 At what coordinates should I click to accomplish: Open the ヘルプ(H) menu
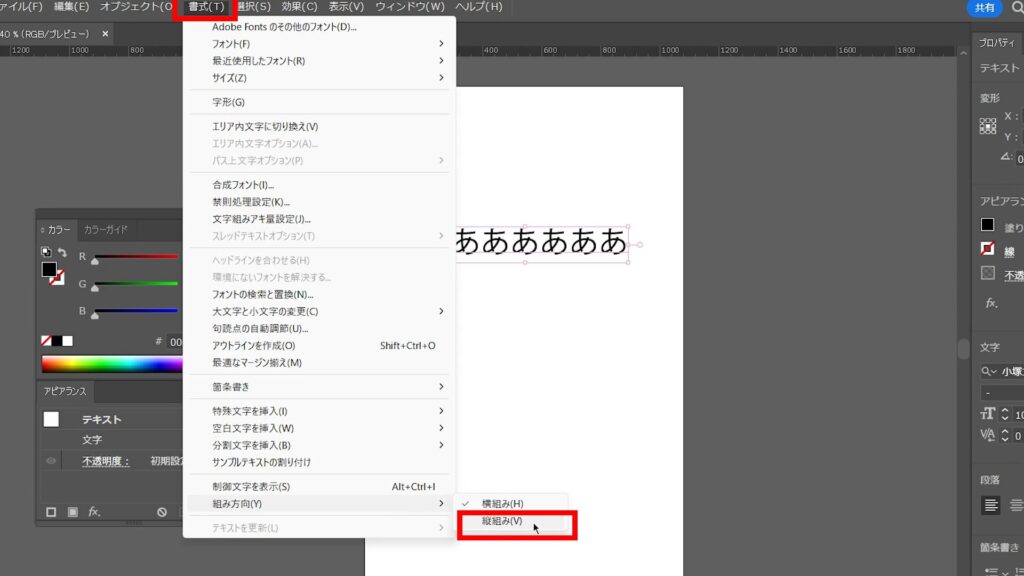coord(479,7)
